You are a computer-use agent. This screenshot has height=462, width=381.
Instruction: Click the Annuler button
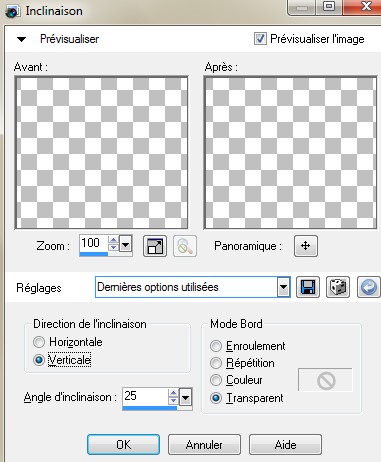pos(204,444)
